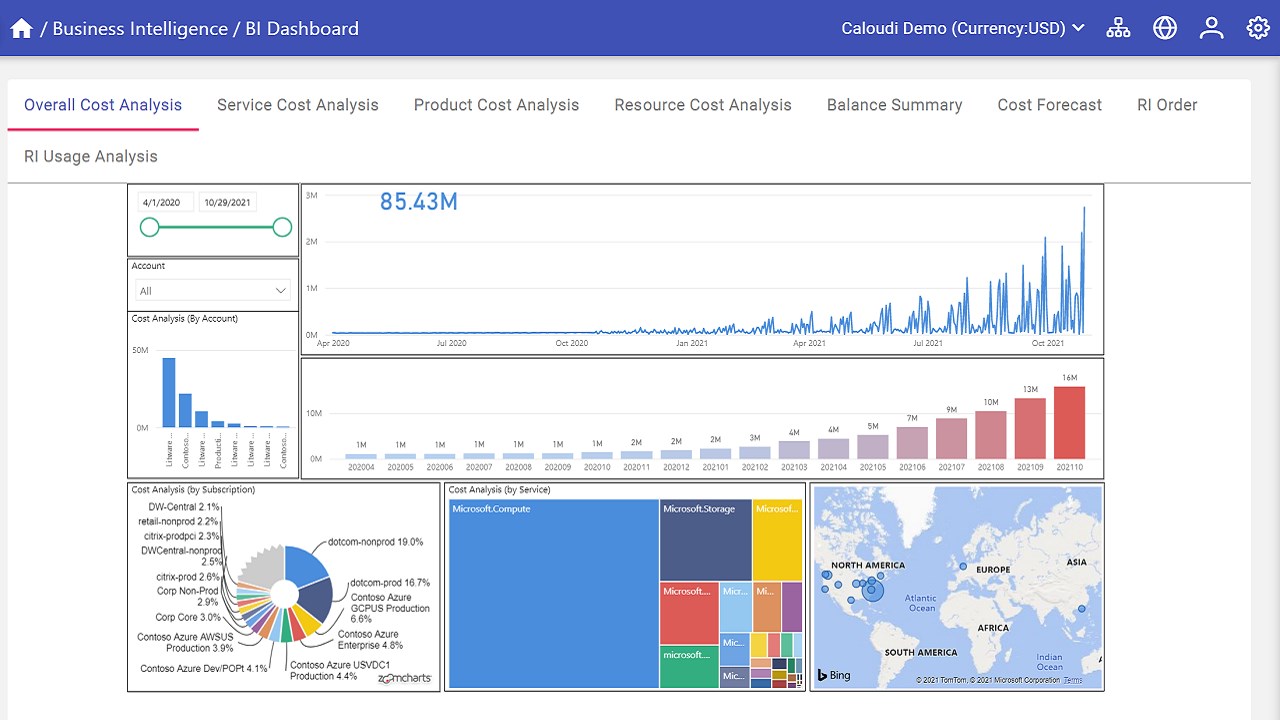Viewport: 1280px width, 720px height.
Task: Click the Contoso Azure Enterprise 4.8% label
Action: (x=370, y=640)
